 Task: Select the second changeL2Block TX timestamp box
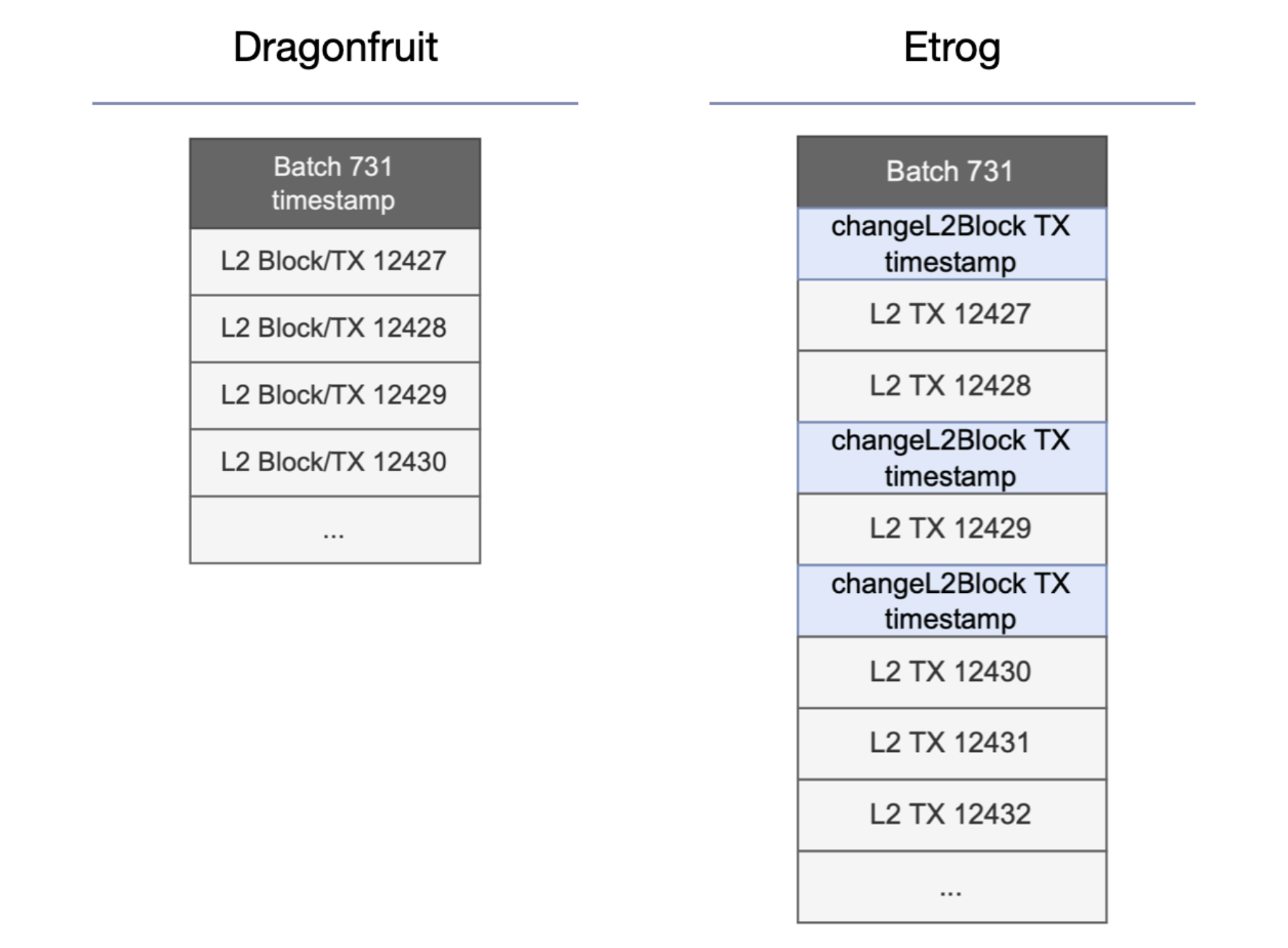[x=951, y=458]
